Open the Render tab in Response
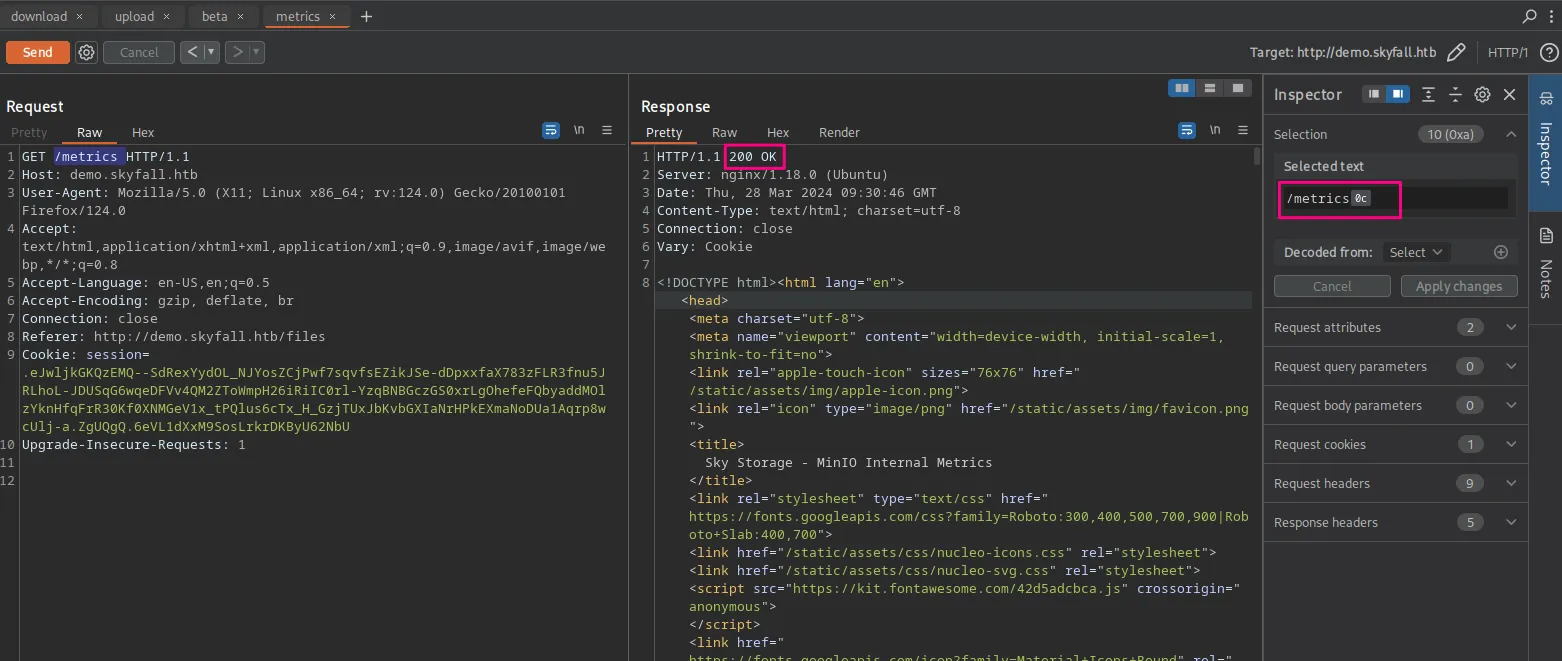The image size is (1562, 661). (x=839, y=132)
